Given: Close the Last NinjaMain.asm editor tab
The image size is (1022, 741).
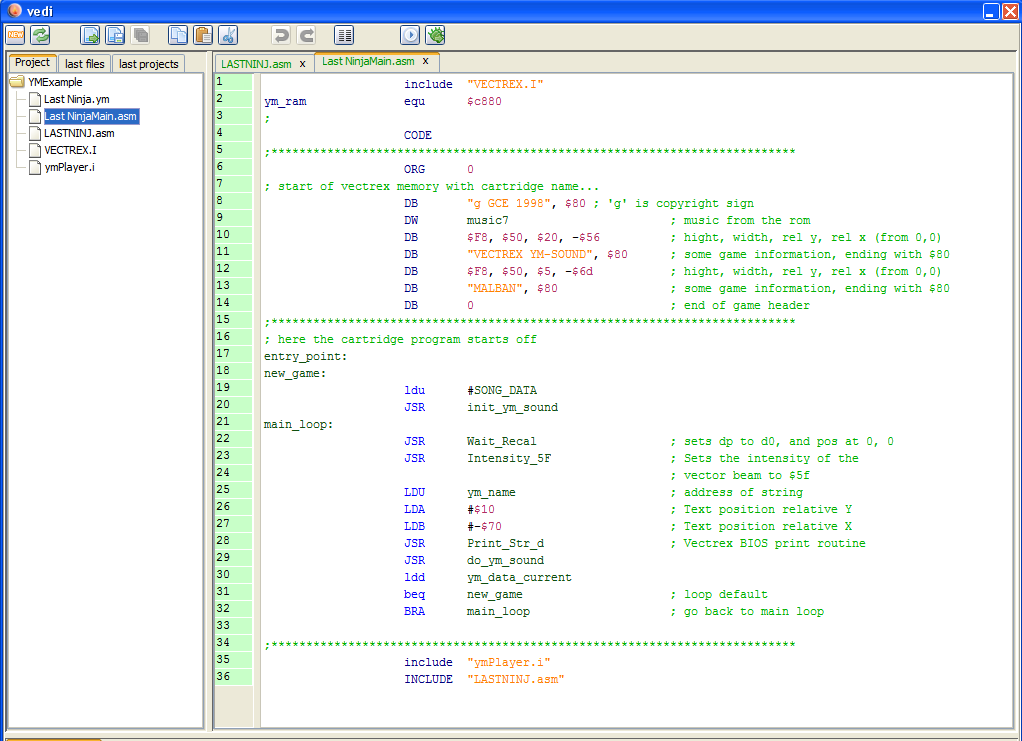Looking at the screenshot, I should [x=425, y=62].
